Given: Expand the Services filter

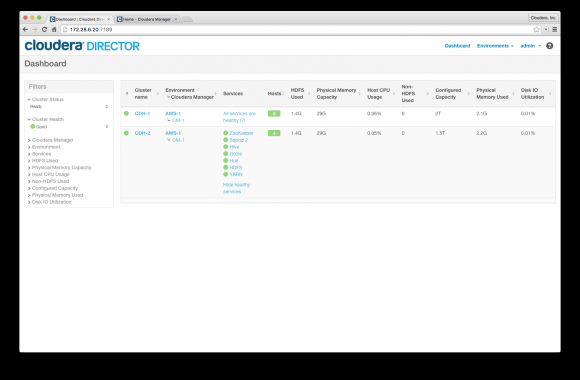Looking at the screenshot, I should click(39, 154).
